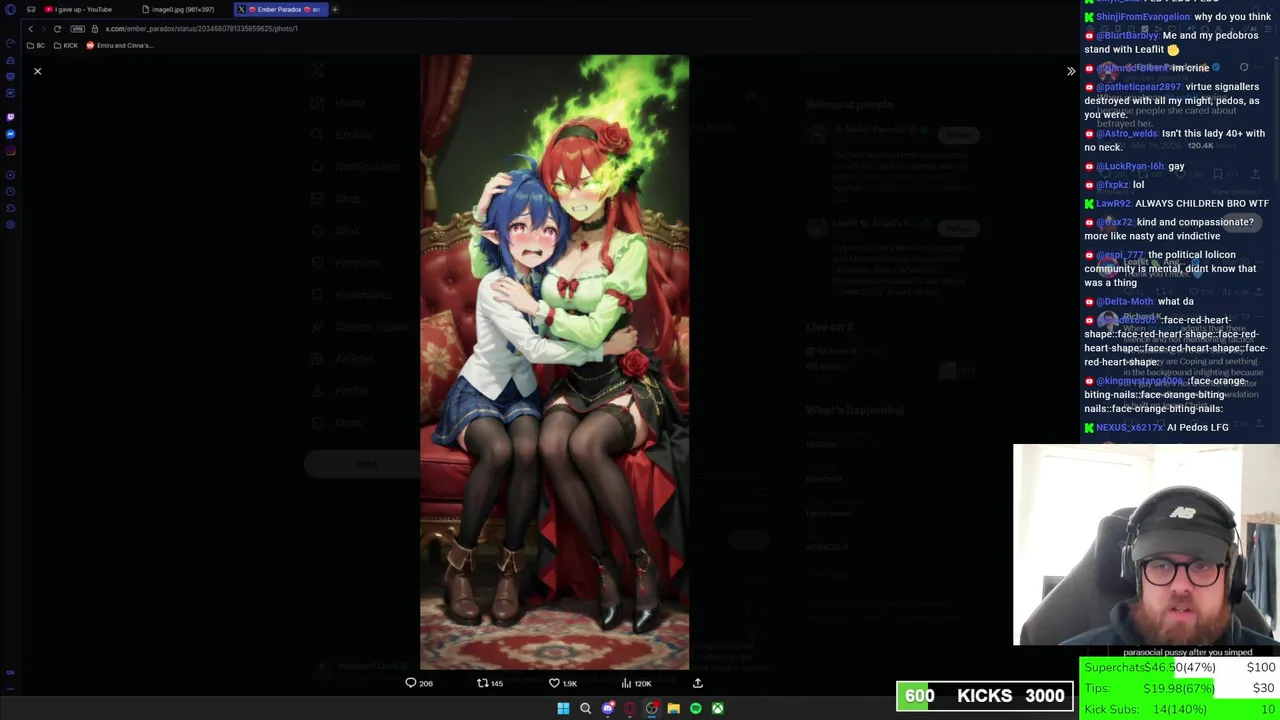Open the Twitch sidebar panel
1280x720 pixels.
click(x=10, y=117)
